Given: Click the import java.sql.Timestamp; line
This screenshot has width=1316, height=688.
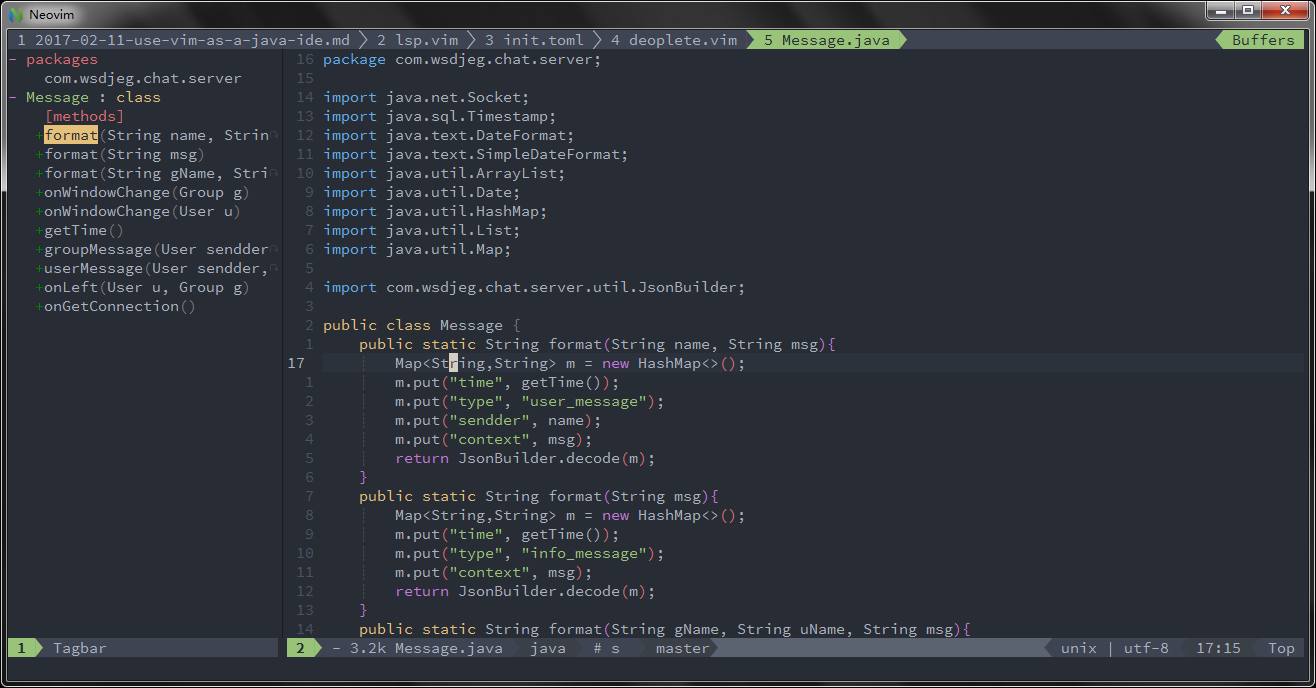Looking at the screenshot, I should [439, 116].
